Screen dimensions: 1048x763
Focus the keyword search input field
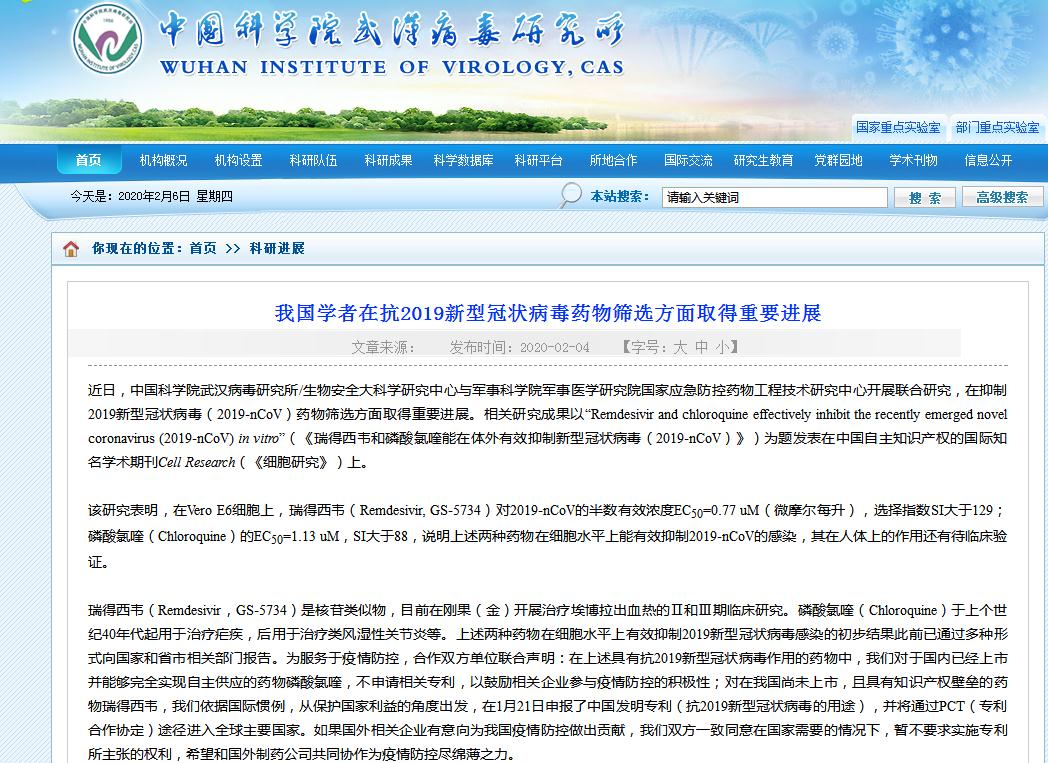coord(774,198)
